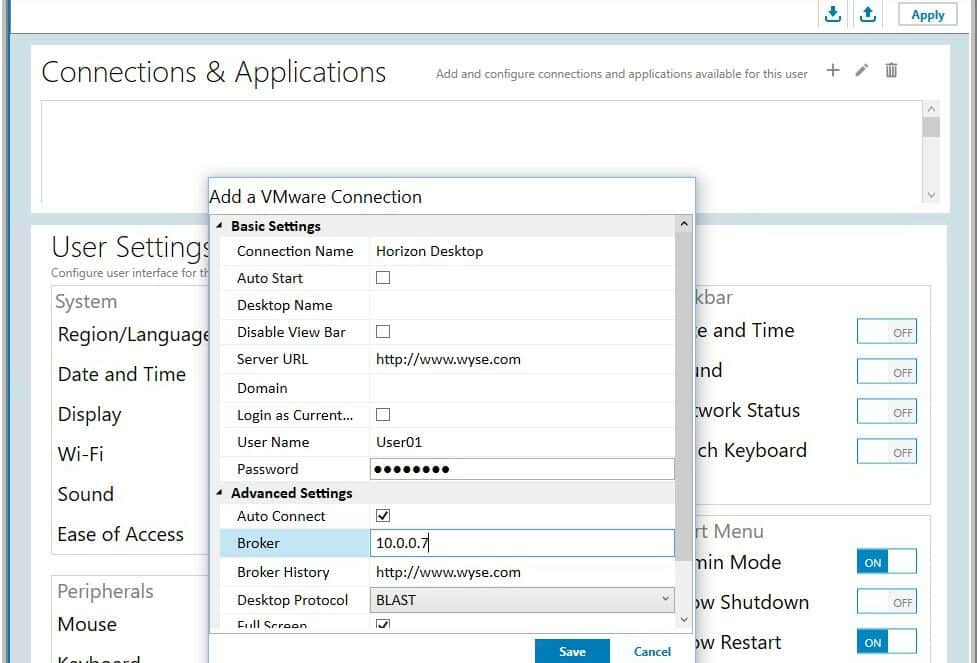This screenshot has height=663, width=977.
Task: Click the Broker row label
Action: [258, 543]
